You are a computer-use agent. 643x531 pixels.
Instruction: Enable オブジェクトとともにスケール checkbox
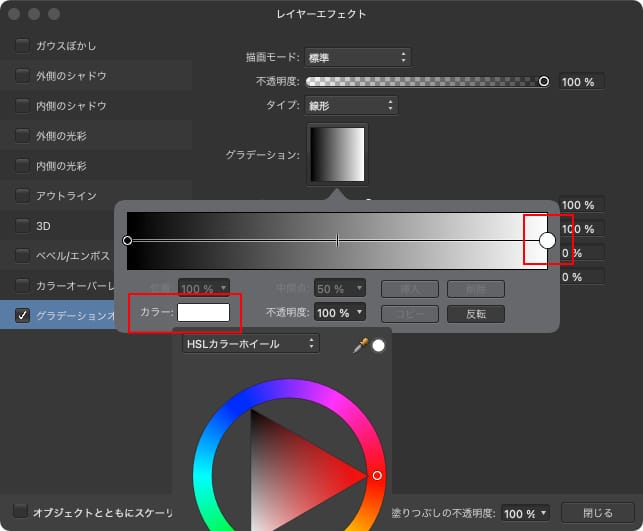pos(20,511)
